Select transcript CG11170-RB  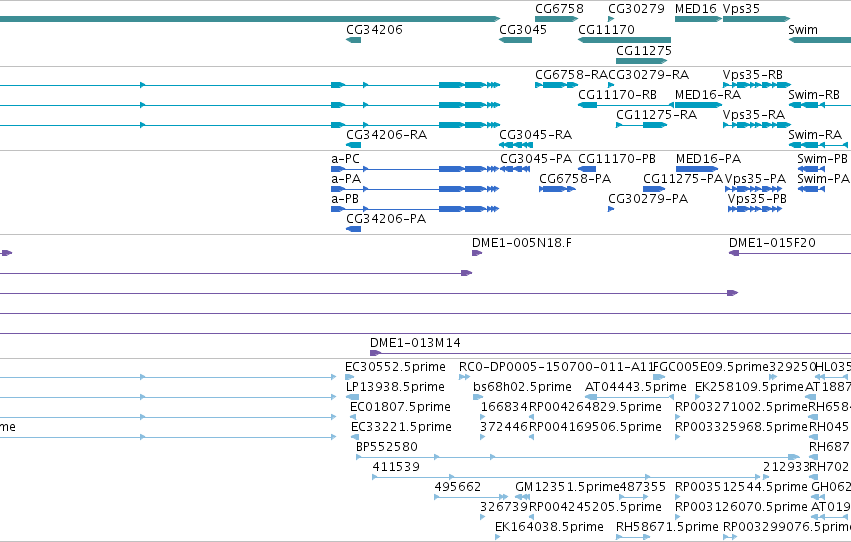click(626, 105)
